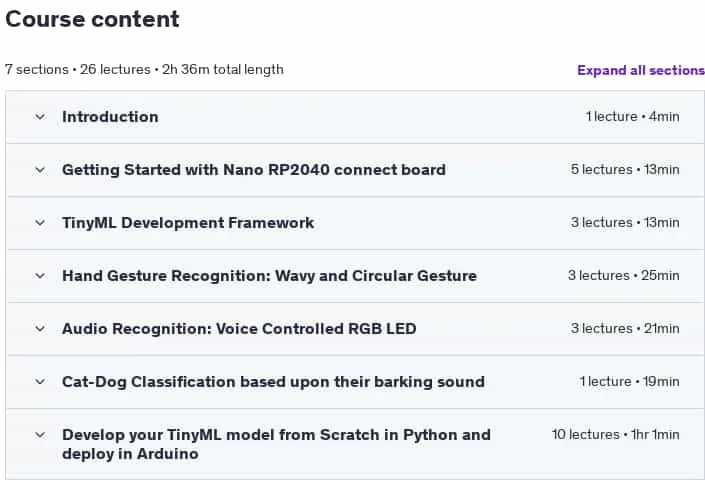The image size is (705, 480).
Task: Click the 5 lectures • 13min label
Action: click(x=625, y=170)
